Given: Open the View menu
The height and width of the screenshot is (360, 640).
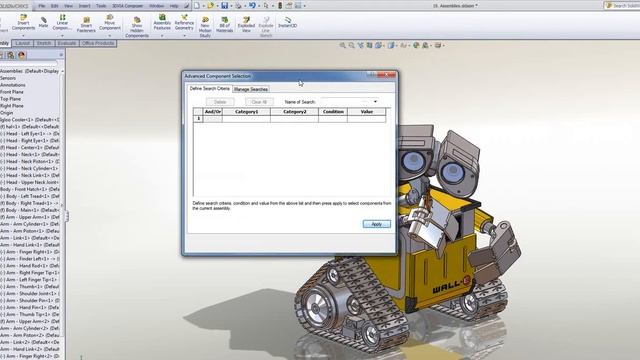Looking at the screenshot, I should point(68,6).
